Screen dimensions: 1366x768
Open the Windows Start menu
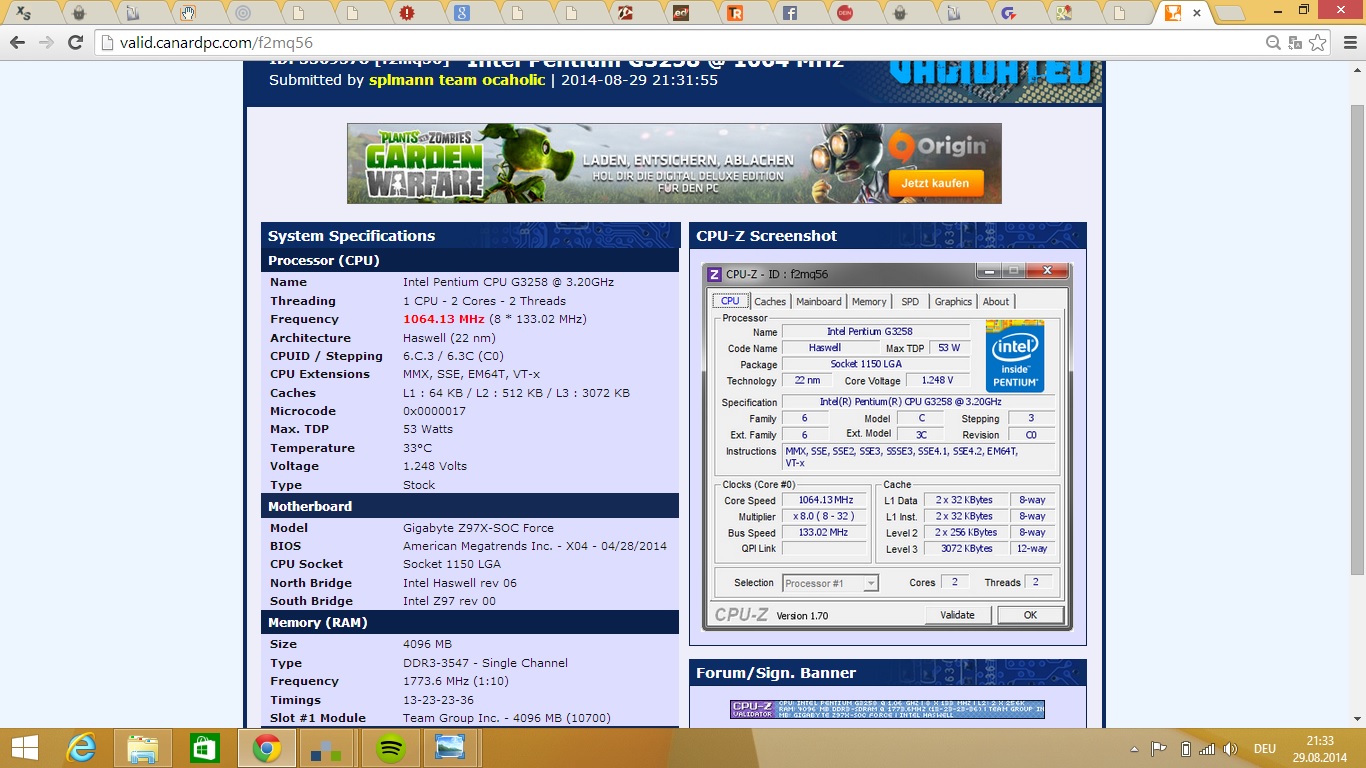click(24, 748)
